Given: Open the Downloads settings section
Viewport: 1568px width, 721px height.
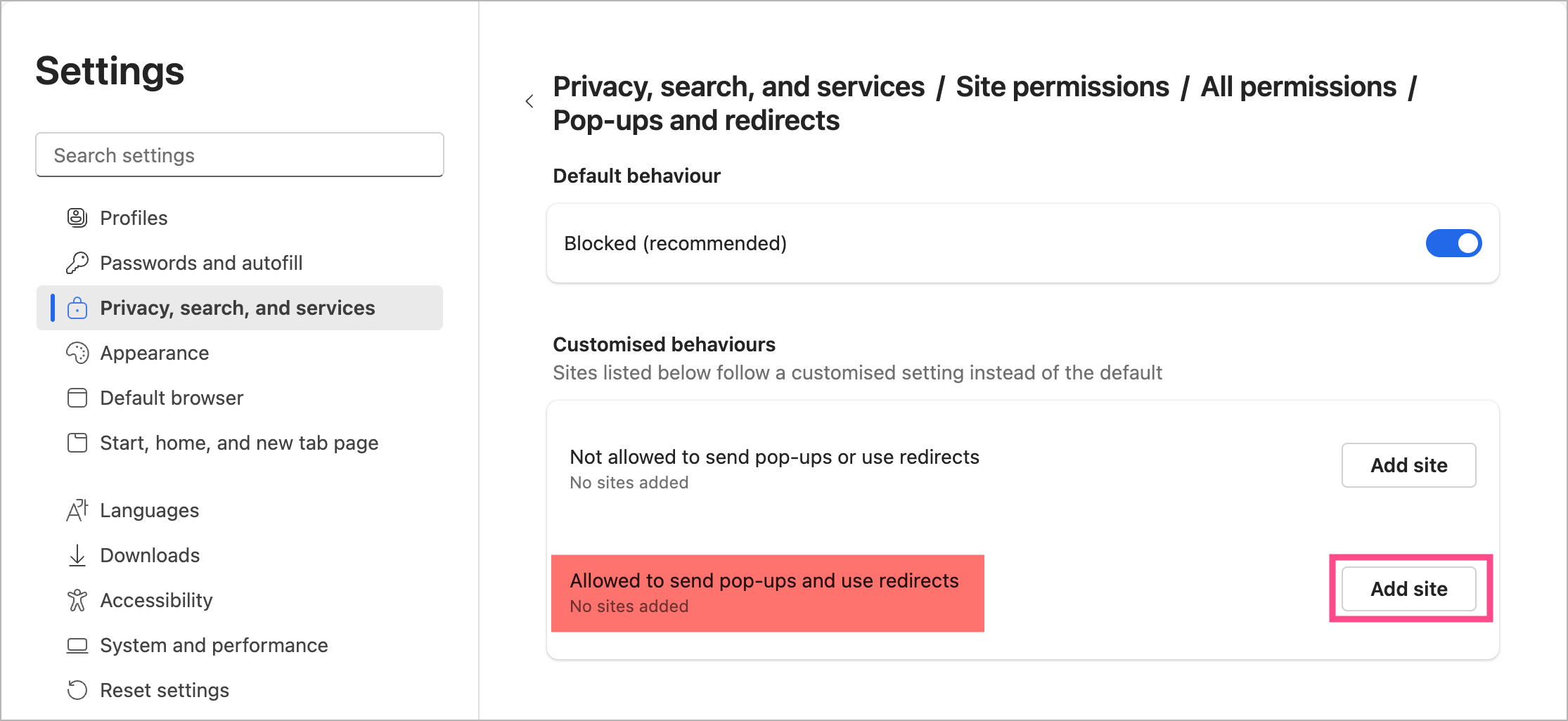Looking at the screenshot, I should pyautogui.click(x=150, y=555).
